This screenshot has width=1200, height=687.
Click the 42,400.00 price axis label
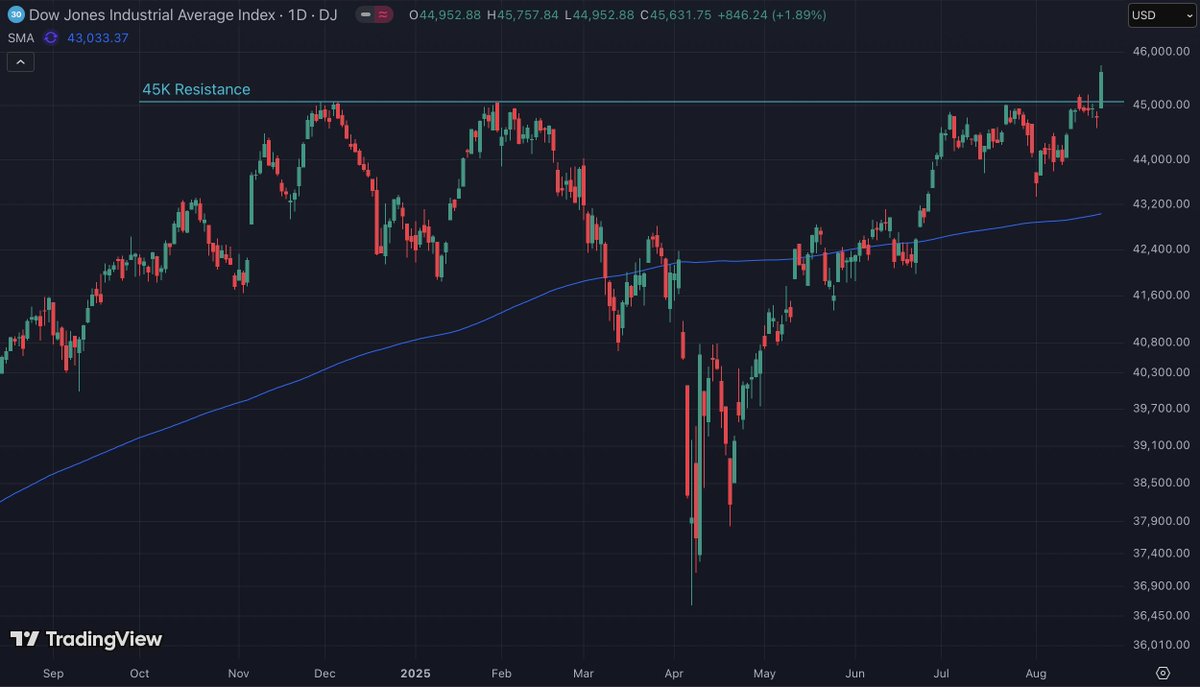pyautogui.click(x=1160, y=248)
